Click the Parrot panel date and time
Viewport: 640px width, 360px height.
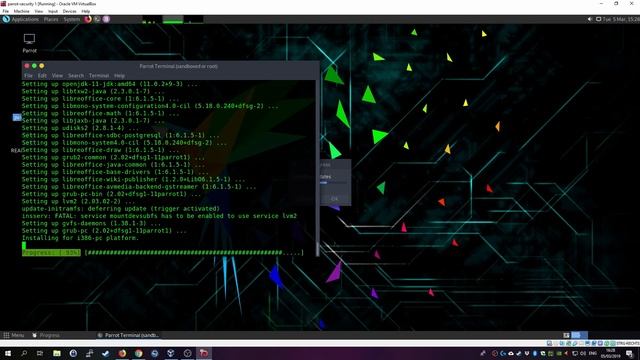pyautogui.click(x=621, y=19)
